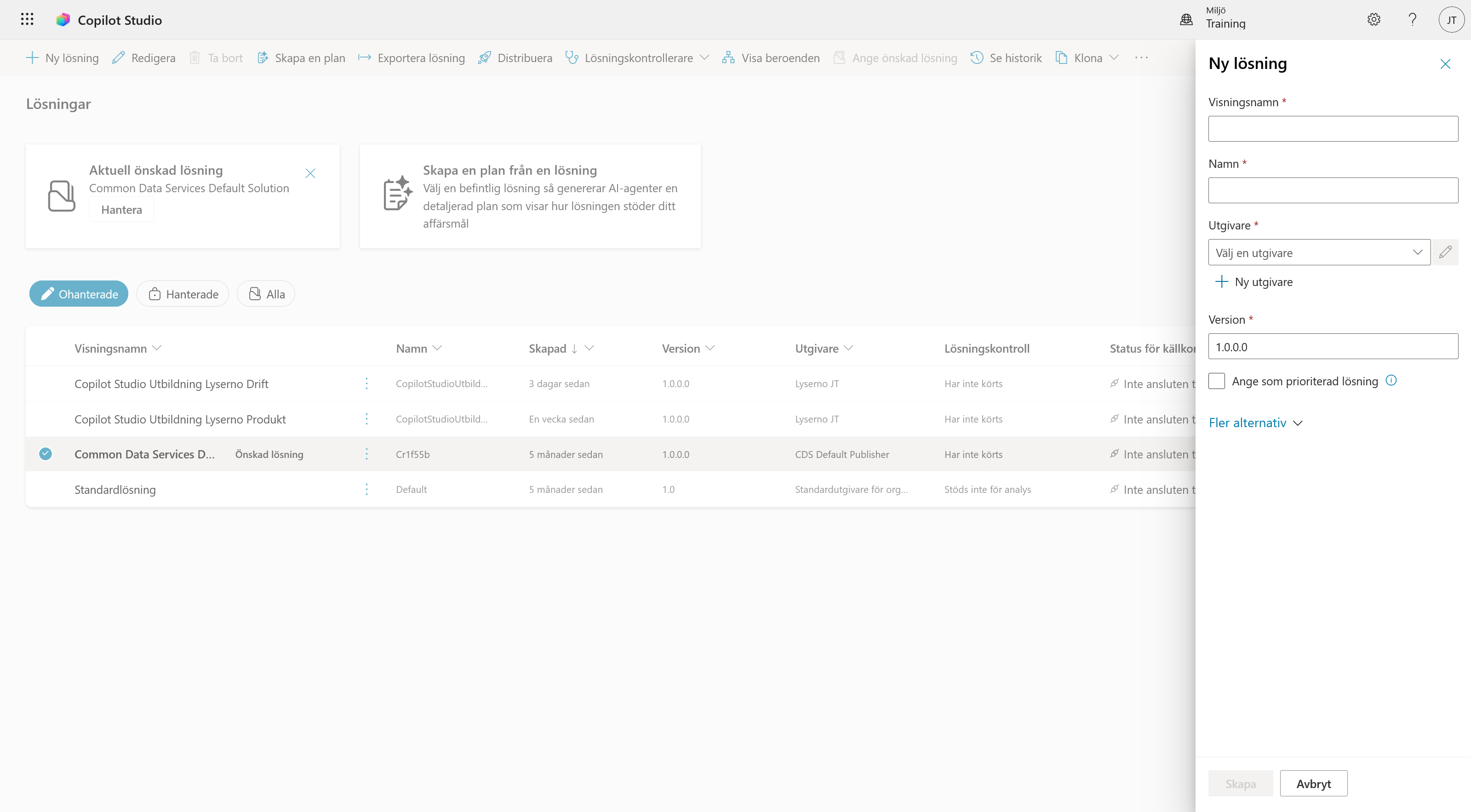The width and height of the screenshot is (1471, 812).
Task: Open the help question mark icon
Action: (1412, 19)
